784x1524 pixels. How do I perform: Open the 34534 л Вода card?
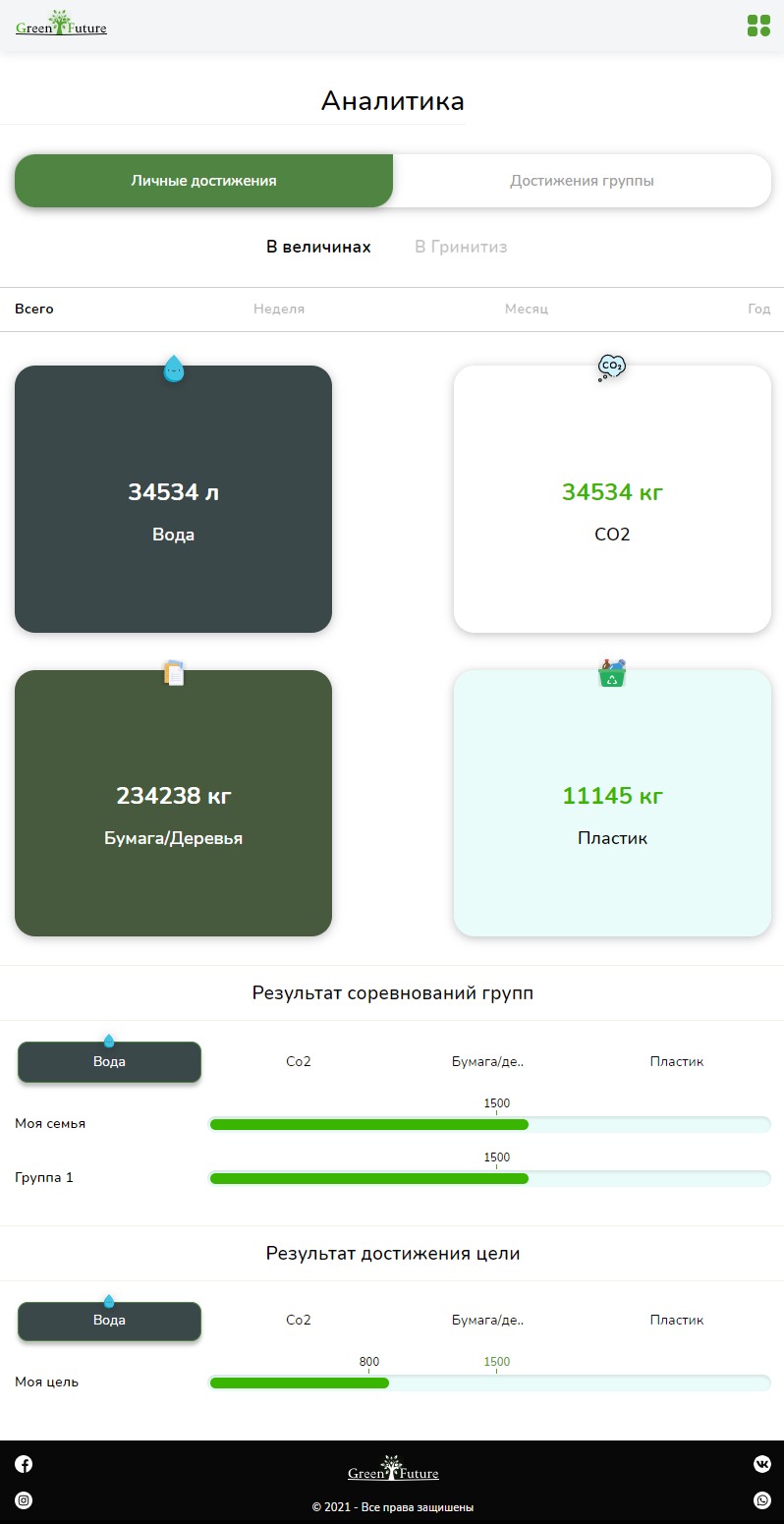click(x=173, y=499)
